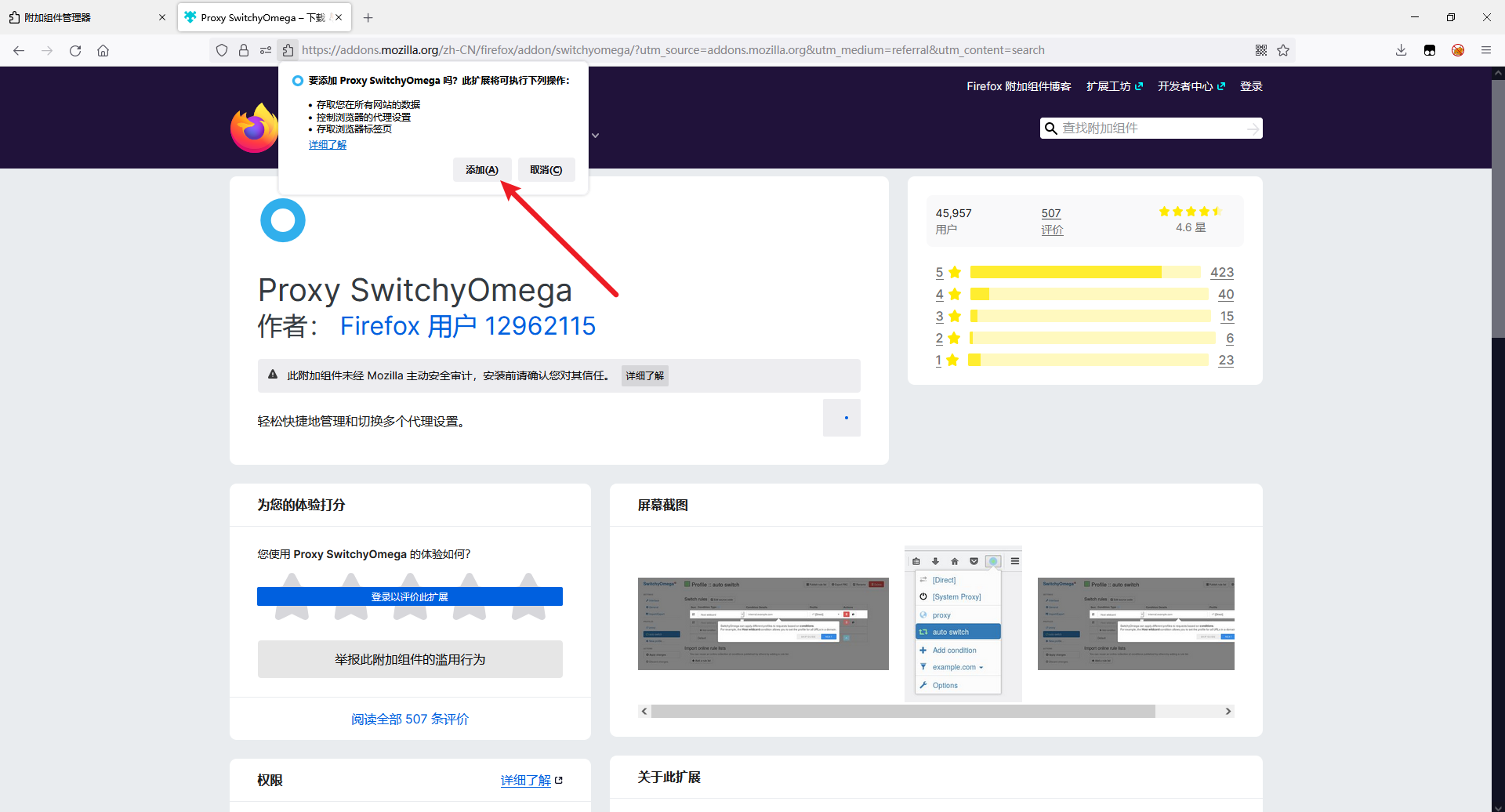
Task: Open the downloads panel
Action: pyautogui.click(x=1401, y=50)
